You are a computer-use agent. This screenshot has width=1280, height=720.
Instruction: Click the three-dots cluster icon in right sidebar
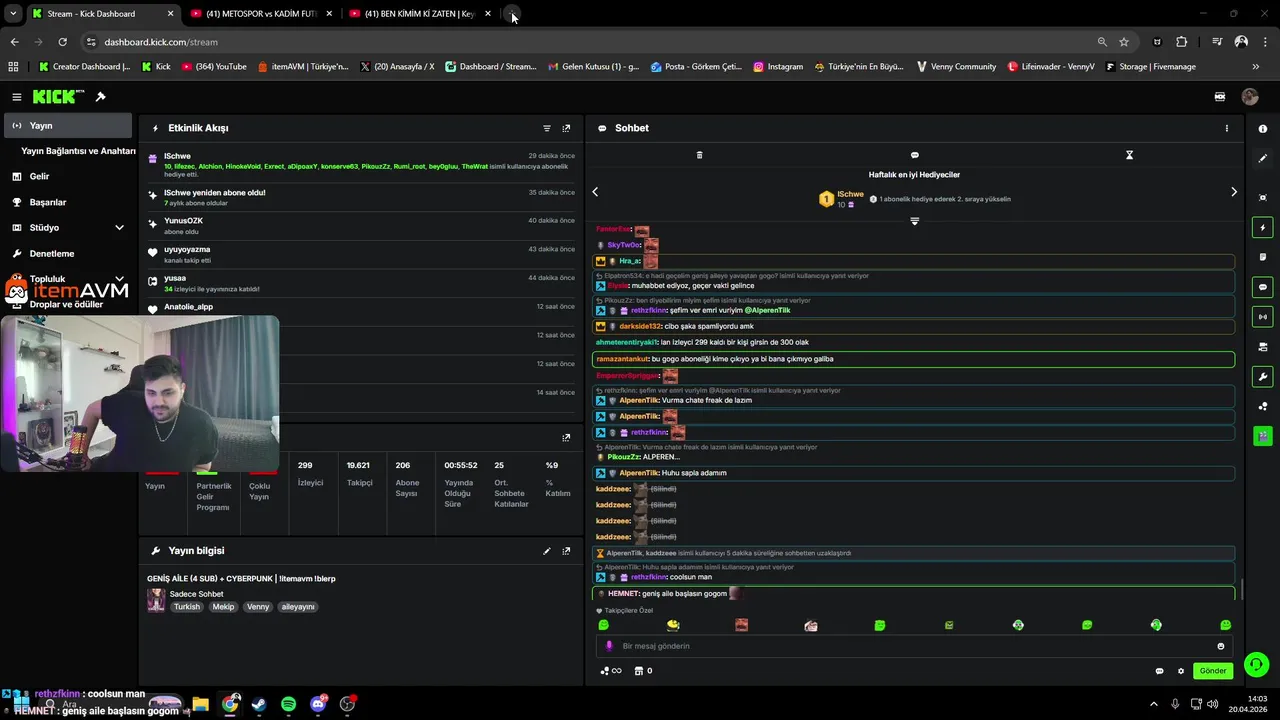click(x=1262, y=406)
